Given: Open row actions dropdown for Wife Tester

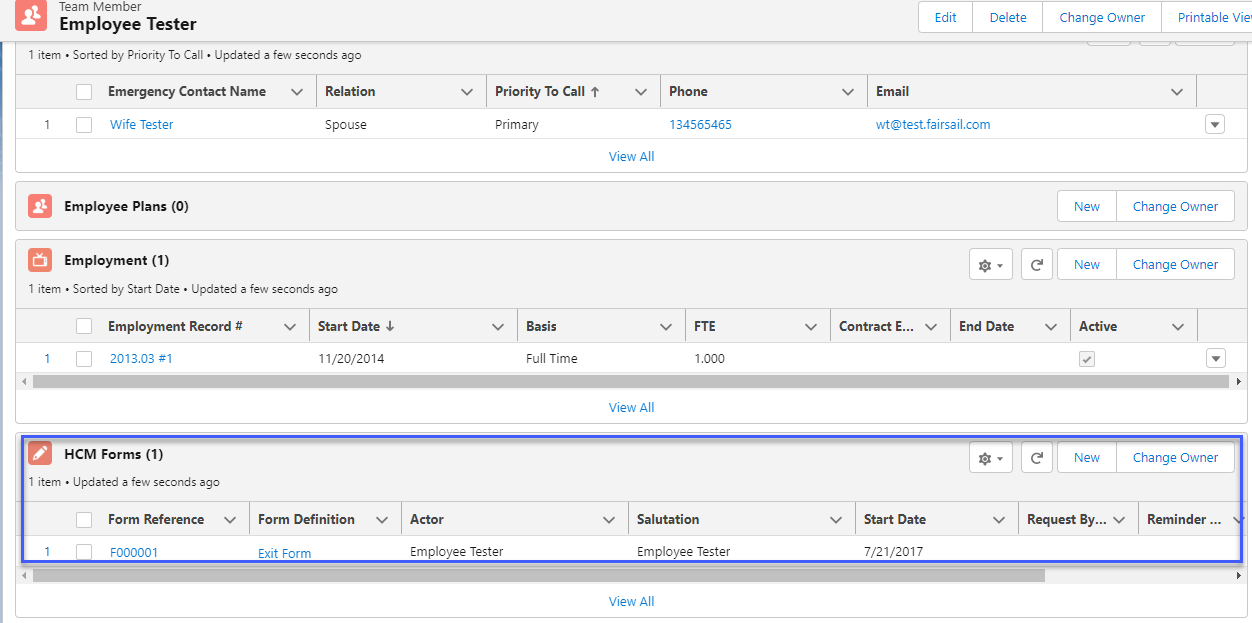Looking at the screenshot, I should pos(1215,125).
